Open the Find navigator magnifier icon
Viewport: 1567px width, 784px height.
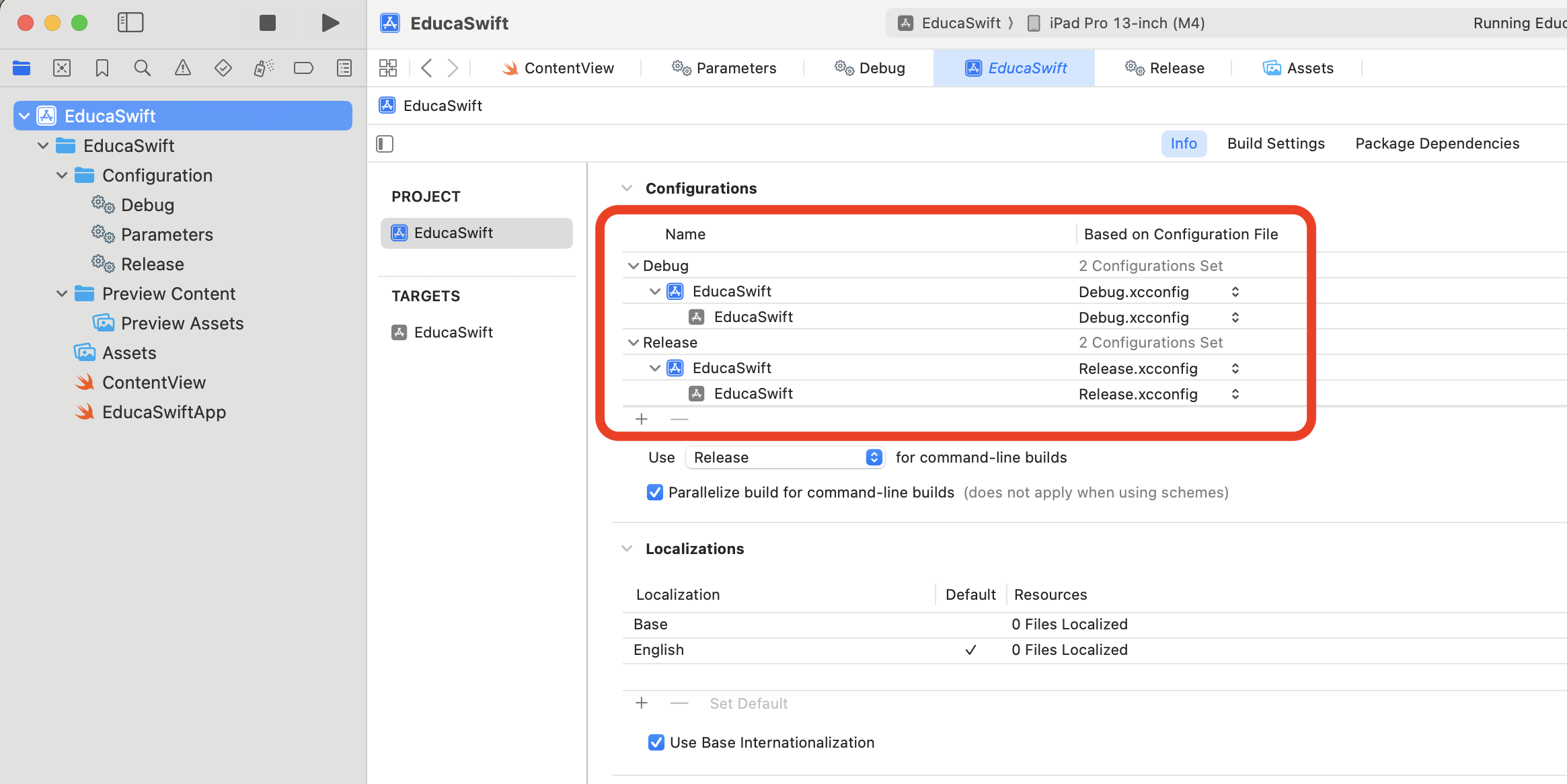click(x=142, y=68)
